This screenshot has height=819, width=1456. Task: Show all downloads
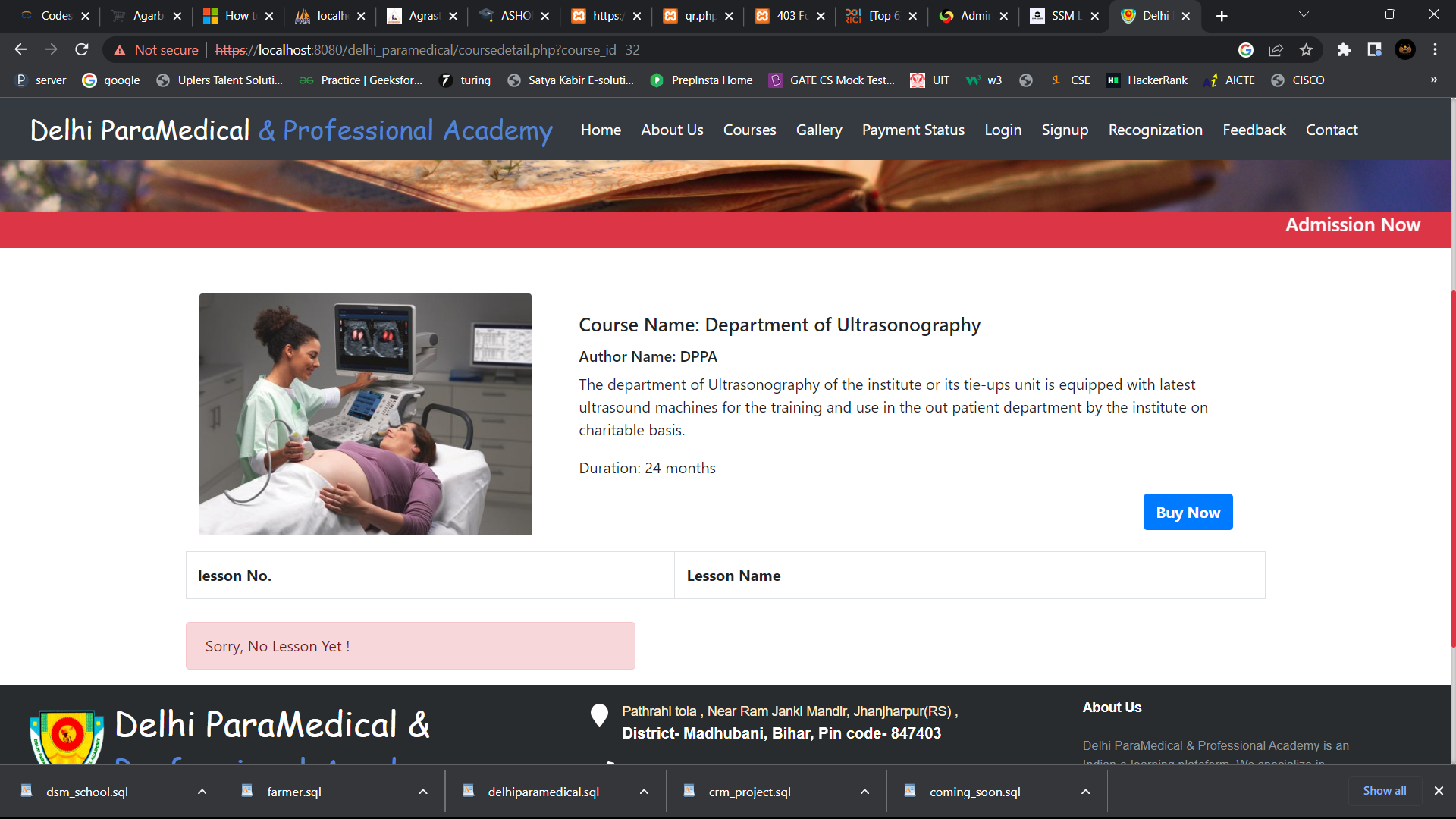[1384, 791]
